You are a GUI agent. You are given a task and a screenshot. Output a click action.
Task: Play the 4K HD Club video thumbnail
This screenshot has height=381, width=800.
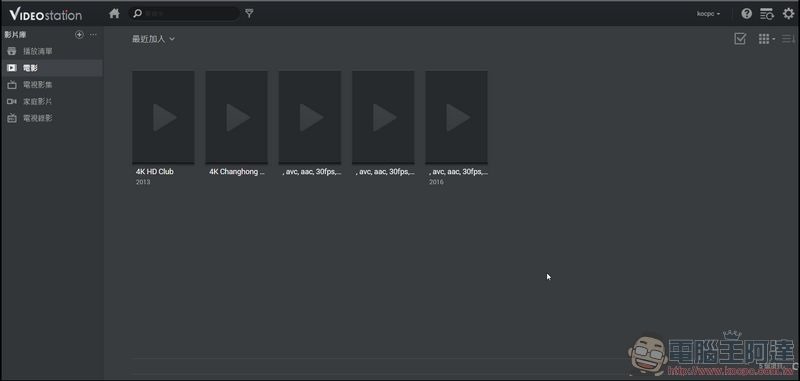(163, 117)
